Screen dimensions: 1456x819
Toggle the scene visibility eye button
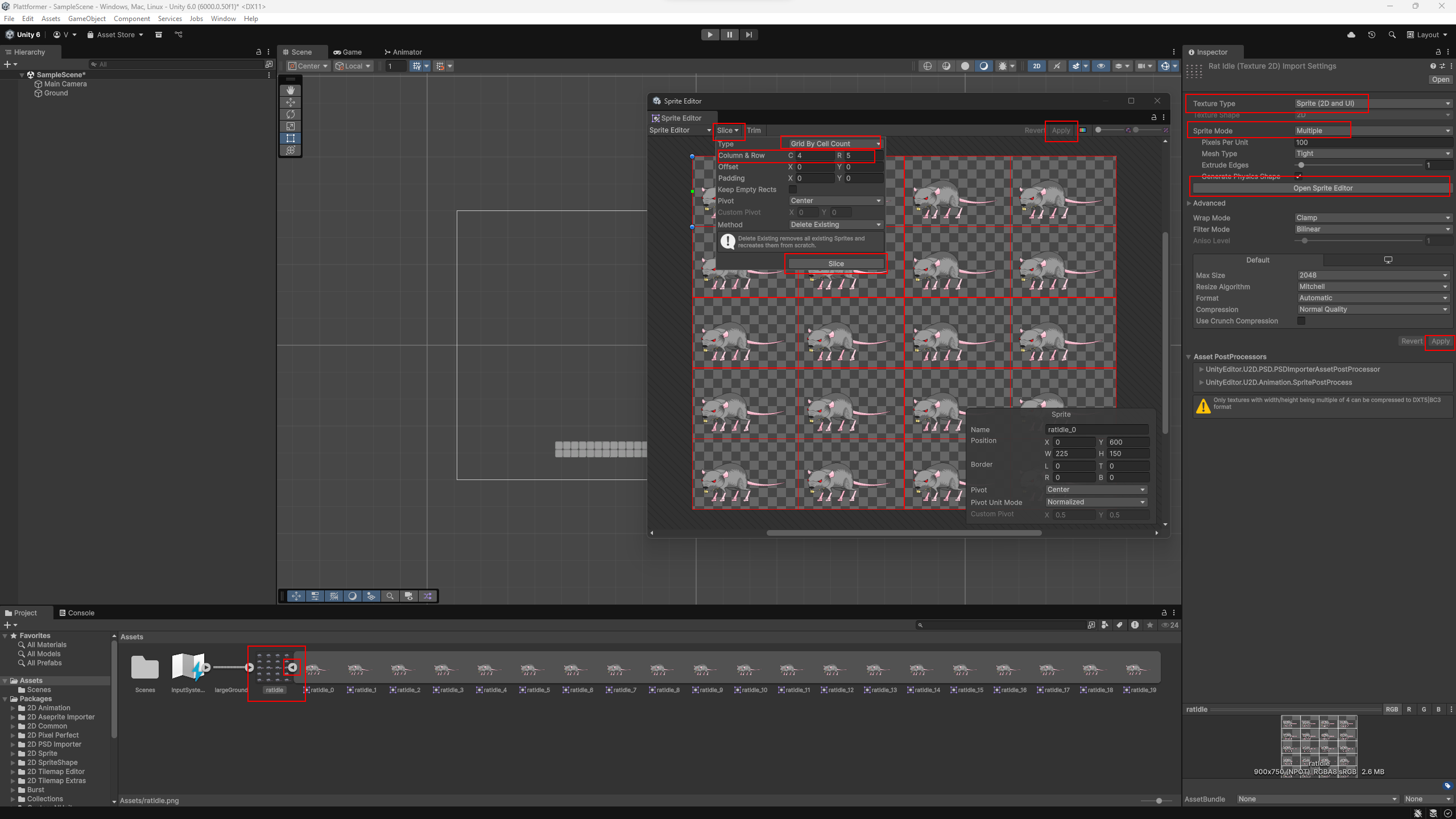pyautogui.click(x=1101, y=66)
